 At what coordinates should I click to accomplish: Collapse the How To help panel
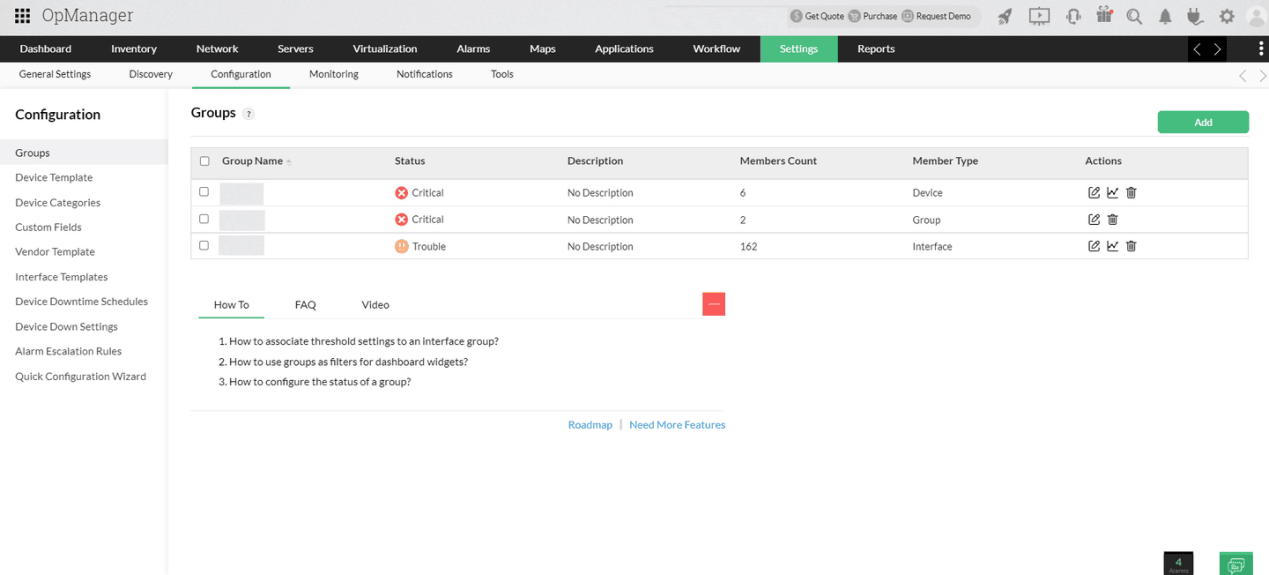tap(713, 304)
